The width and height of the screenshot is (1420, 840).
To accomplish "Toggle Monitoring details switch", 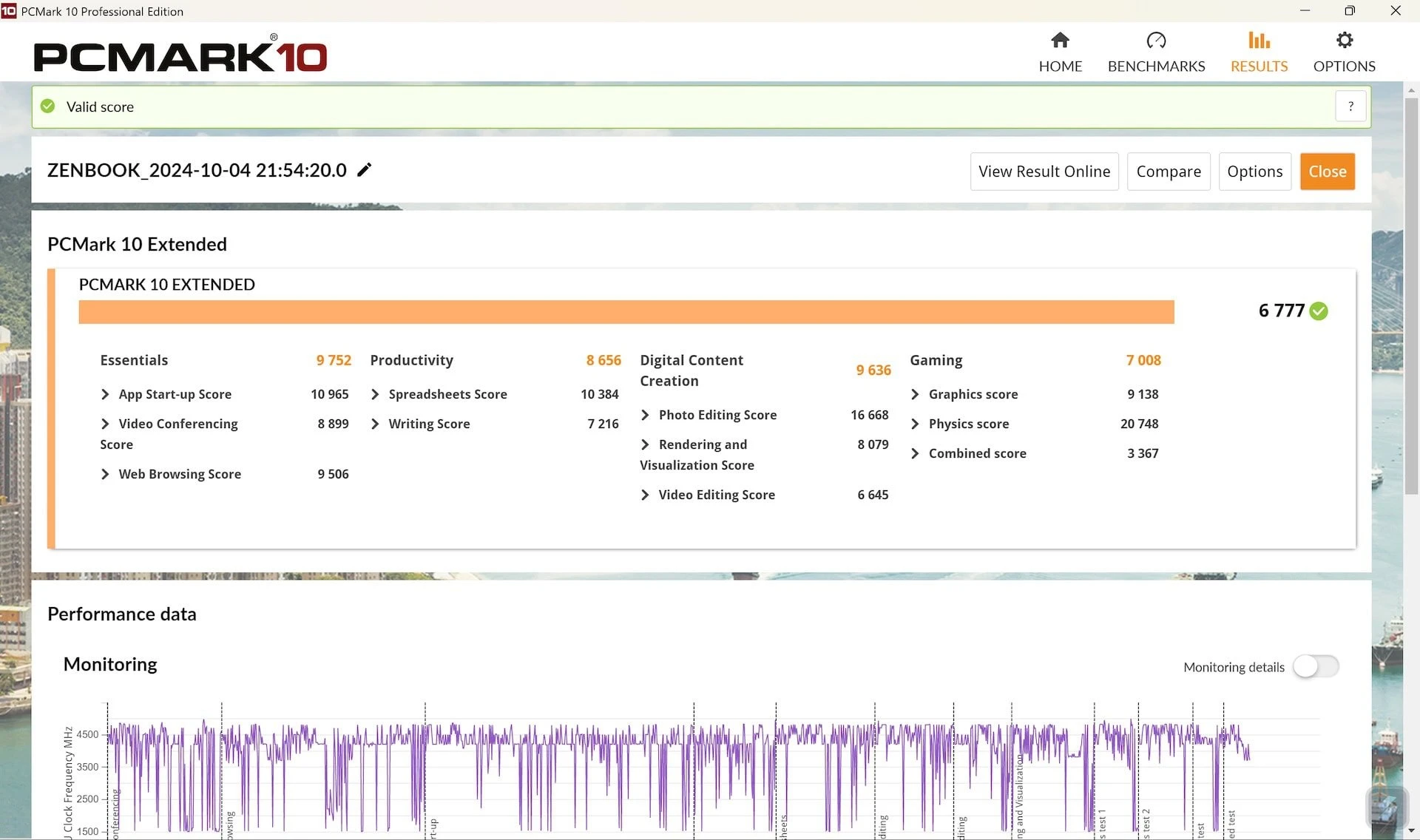I will [x=1316, y=666].
